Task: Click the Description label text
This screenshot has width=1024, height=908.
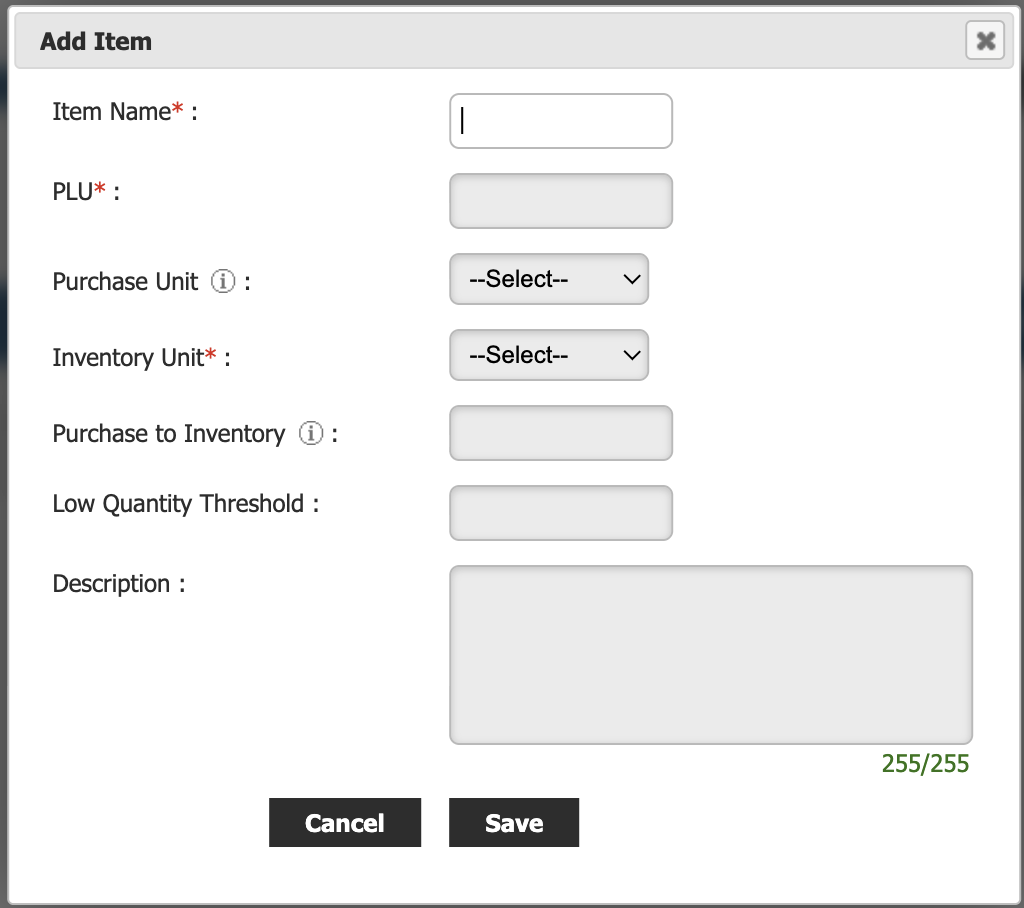Action: [111, 584]
